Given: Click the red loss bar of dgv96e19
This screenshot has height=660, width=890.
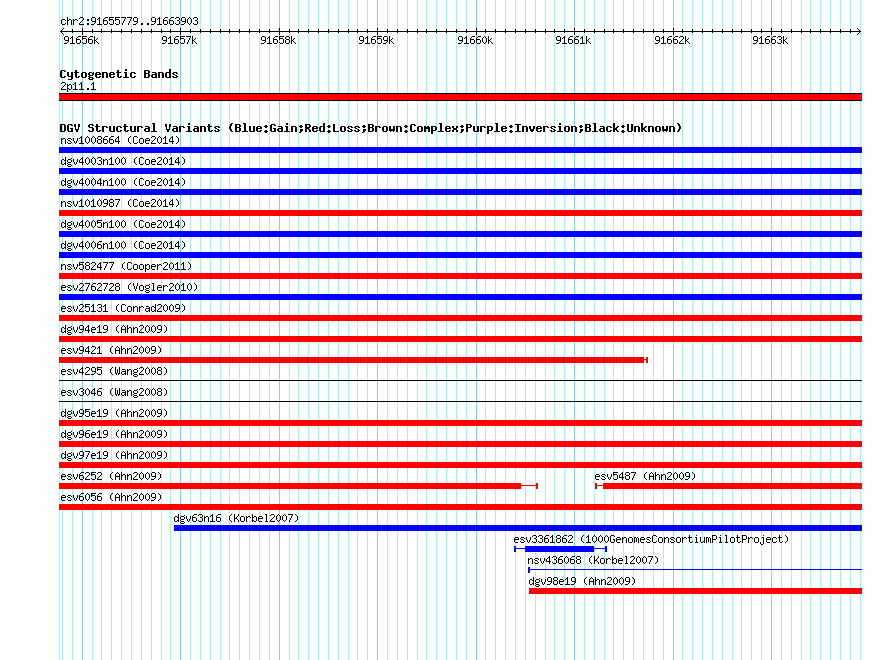Looking at the screenshot, I should click(460, 444).
